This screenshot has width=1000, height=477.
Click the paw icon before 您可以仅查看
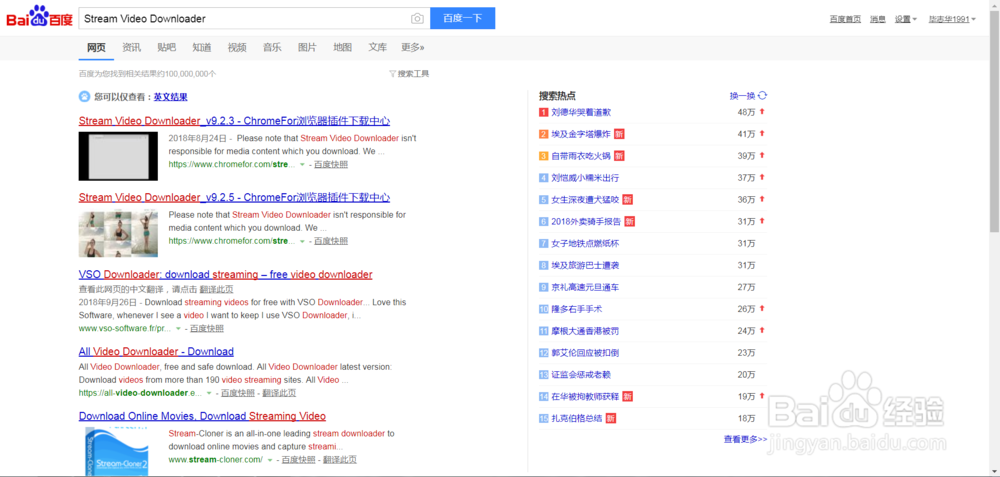pyautogui.click(x=85, y=97)
